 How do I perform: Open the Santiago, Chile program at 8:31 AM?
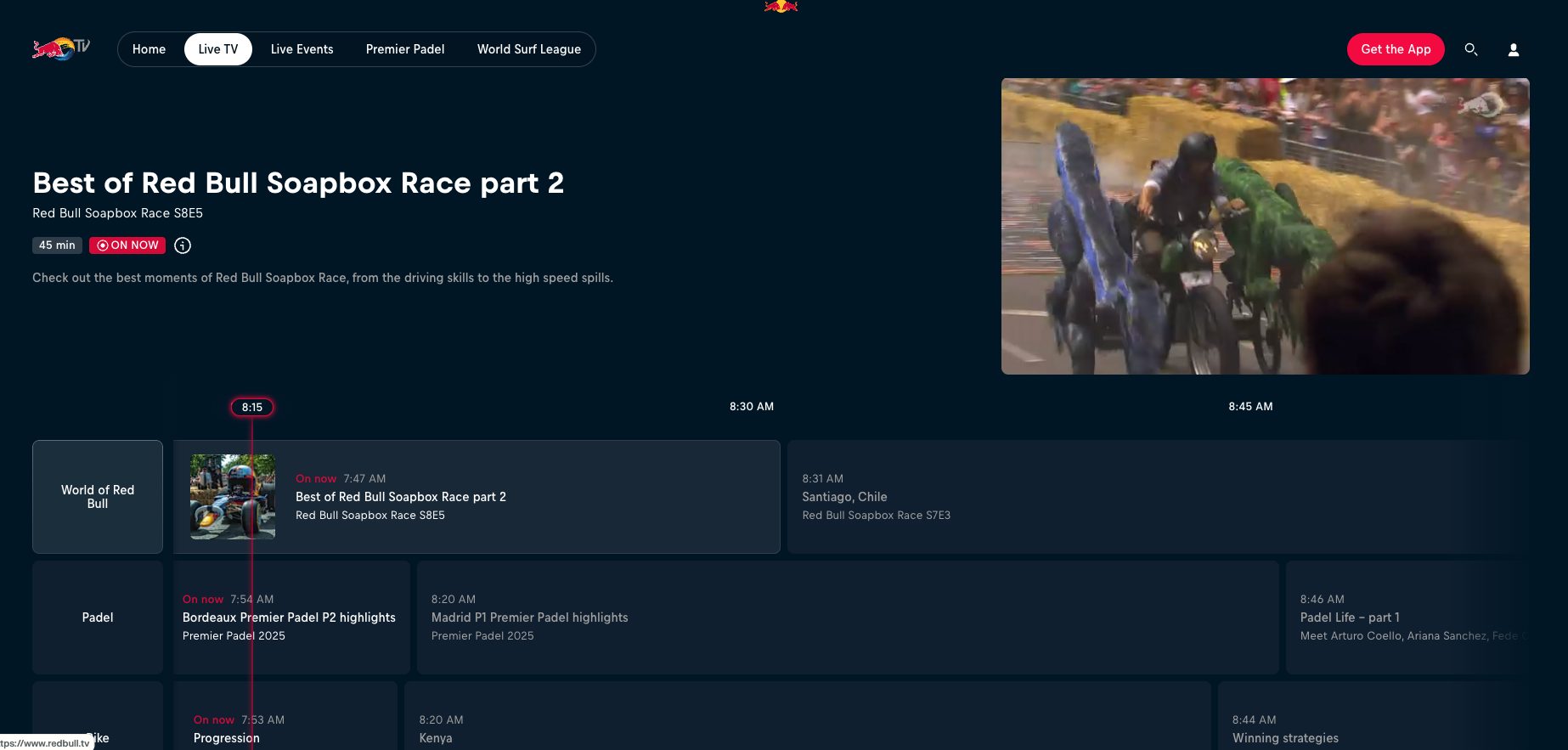tap(1158, 497)
